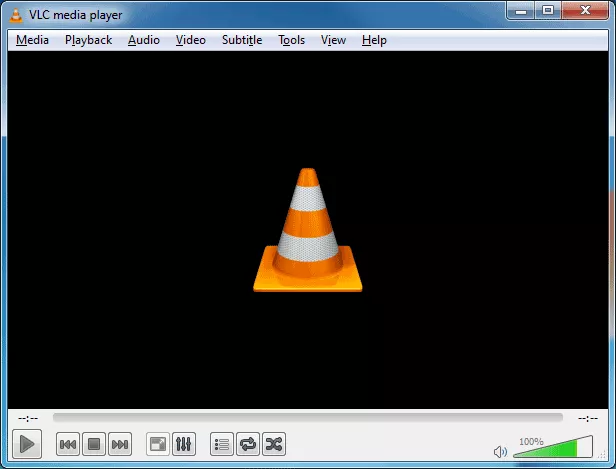Set volume on green volume slider
The image size is (616, 469).
[553, 447]
